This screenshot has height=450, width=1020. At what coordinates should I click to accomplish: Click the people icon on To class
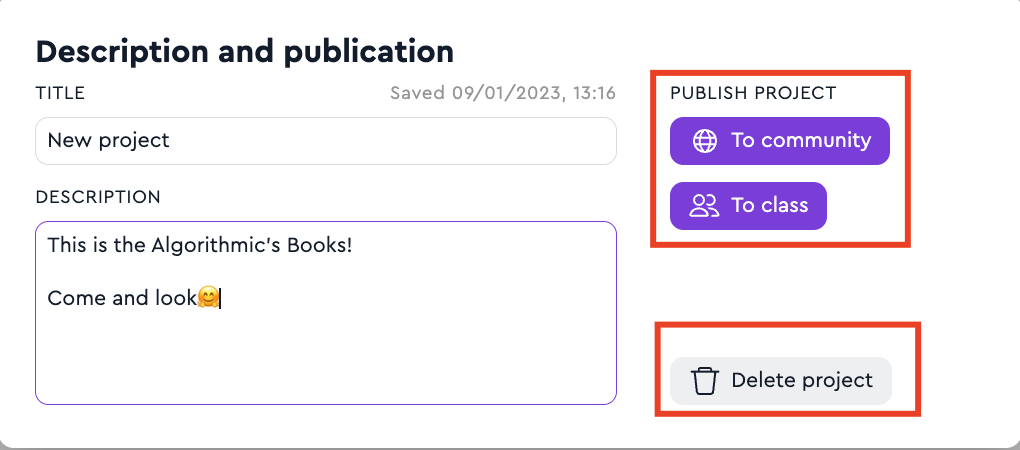pyautogui.click(x=705, y=206)
